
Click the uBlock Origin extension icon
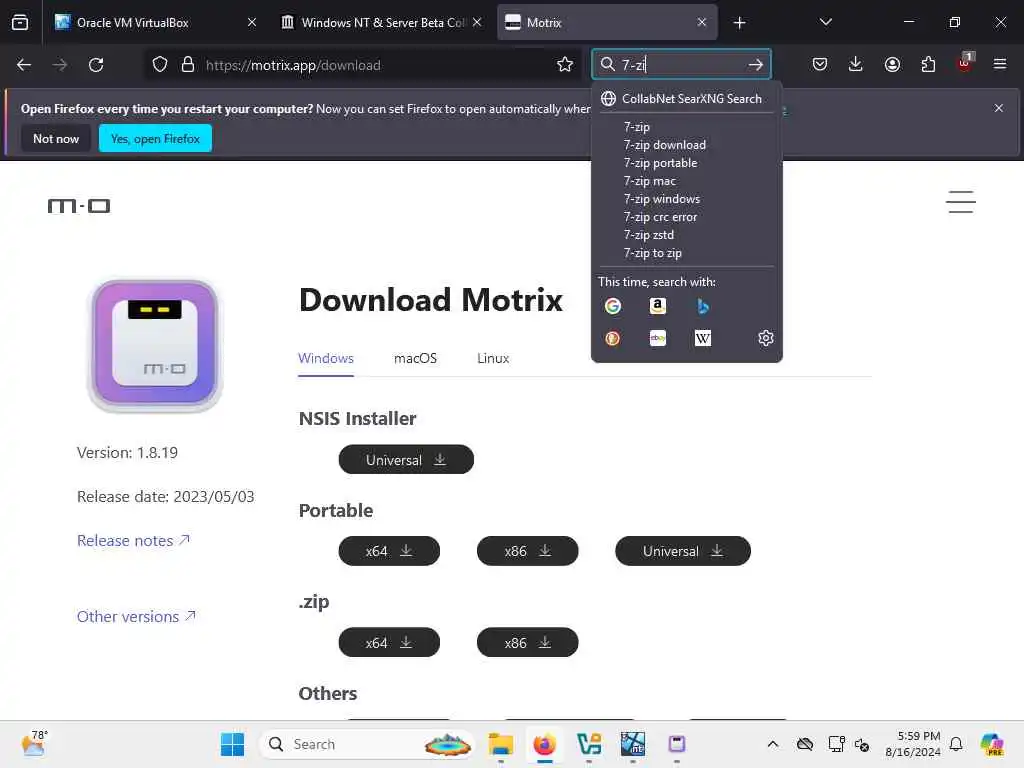965,63
